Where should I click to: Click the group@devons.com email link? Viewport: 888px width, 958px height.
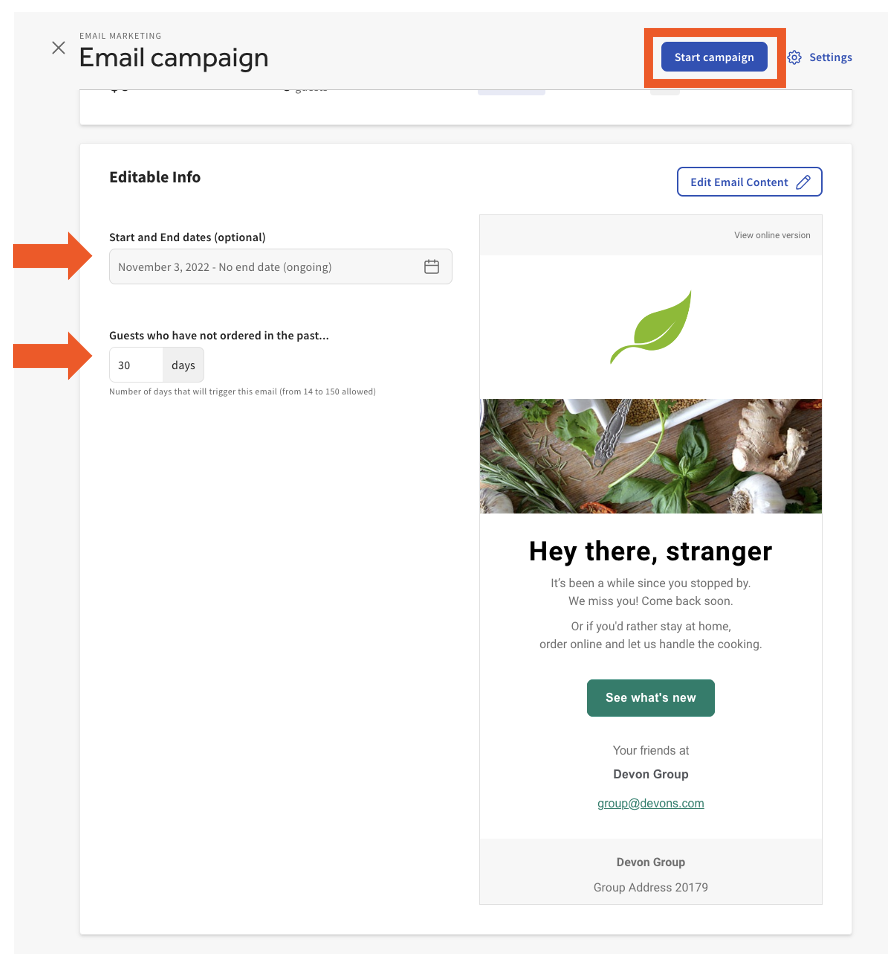[x=651, y=803]
